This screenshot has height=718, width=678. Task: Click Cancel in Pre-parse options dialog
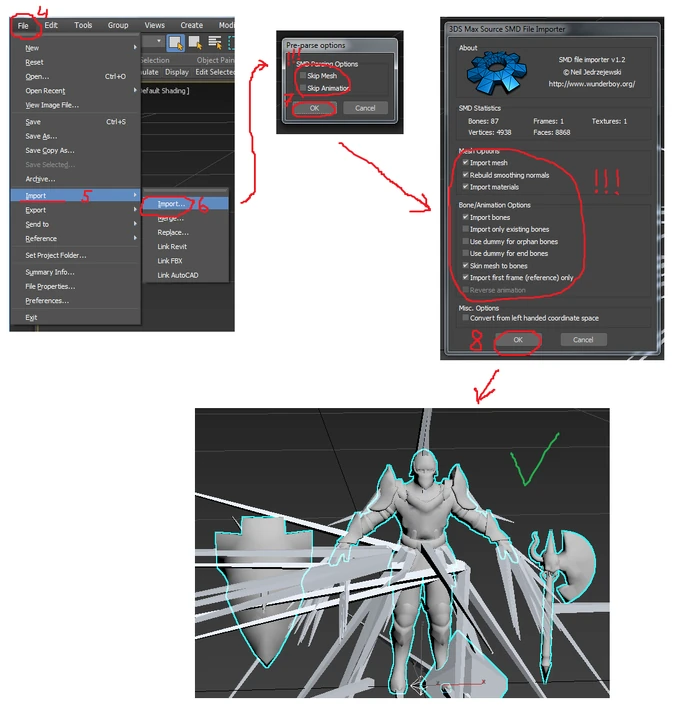coord(365,108)
